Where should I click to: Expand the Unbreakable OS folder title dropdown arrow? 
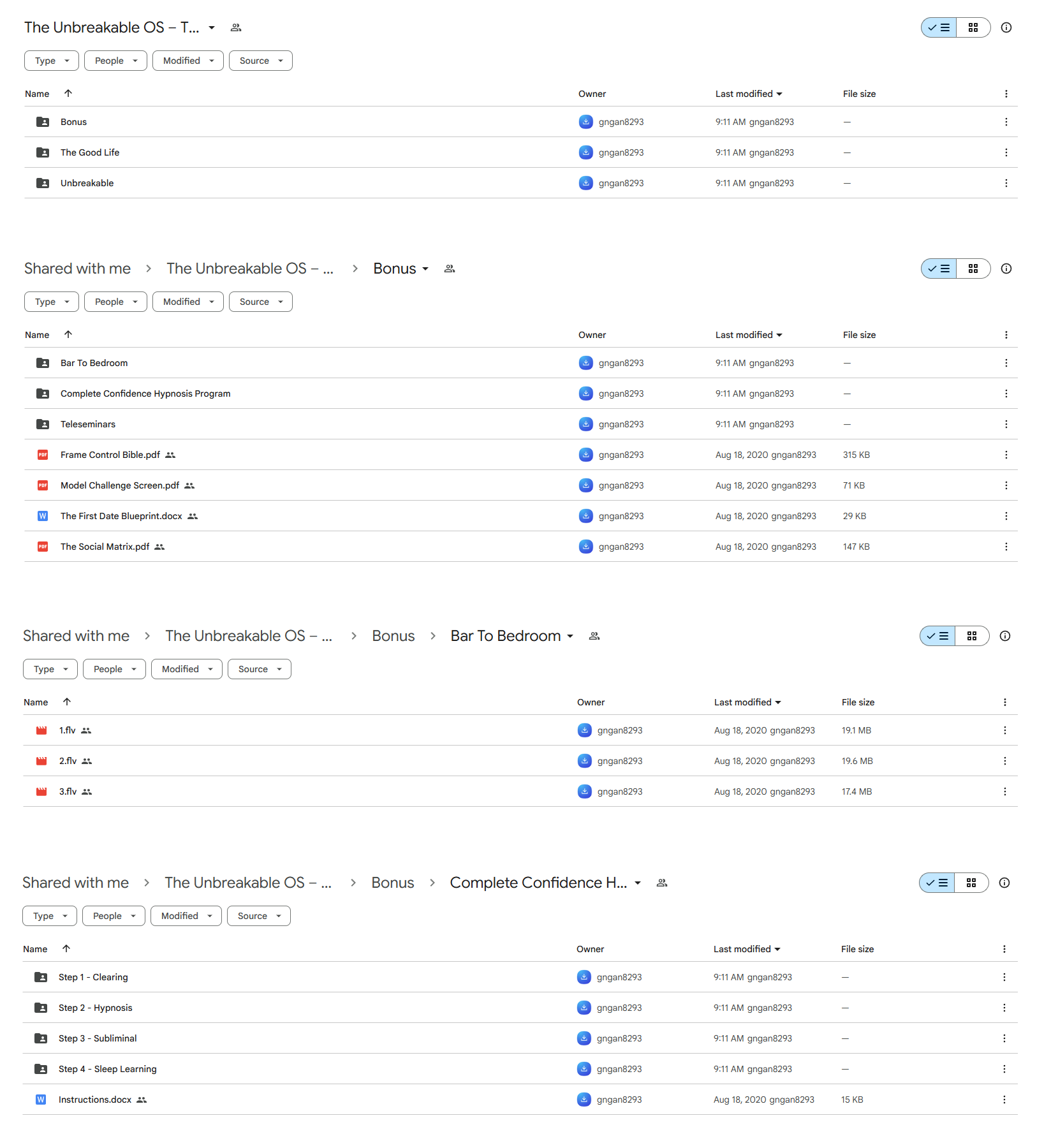tap(212, 27)
